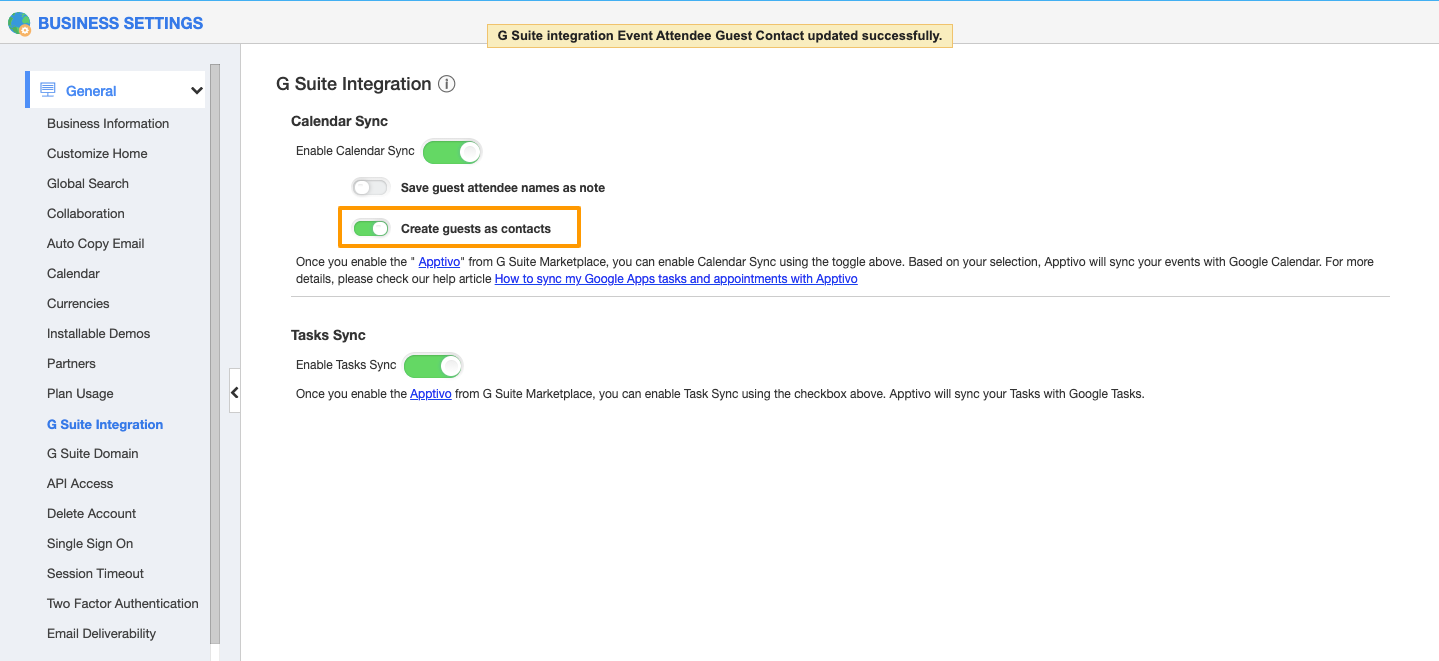Click the G Suite Integration info icon
This screenshot has width=1439, height=661.
(447, 84)
